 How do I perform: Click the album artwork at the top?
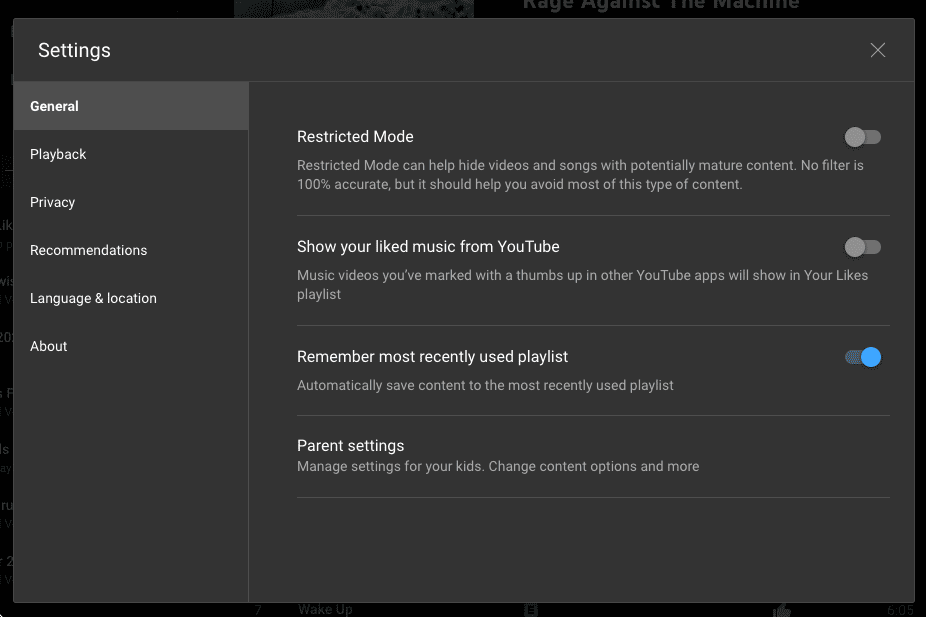pyautogui.click(x=353, y=8)
